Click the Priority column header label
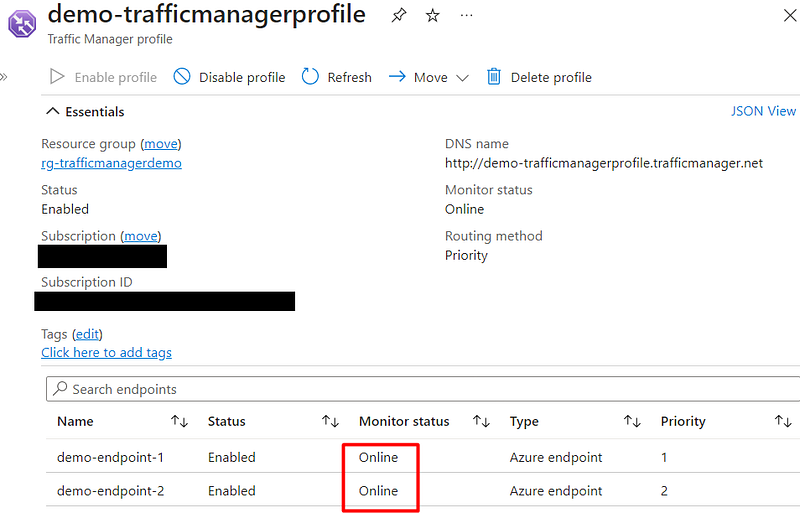Viewport: 800px width, 517px height. pos(683,422)
